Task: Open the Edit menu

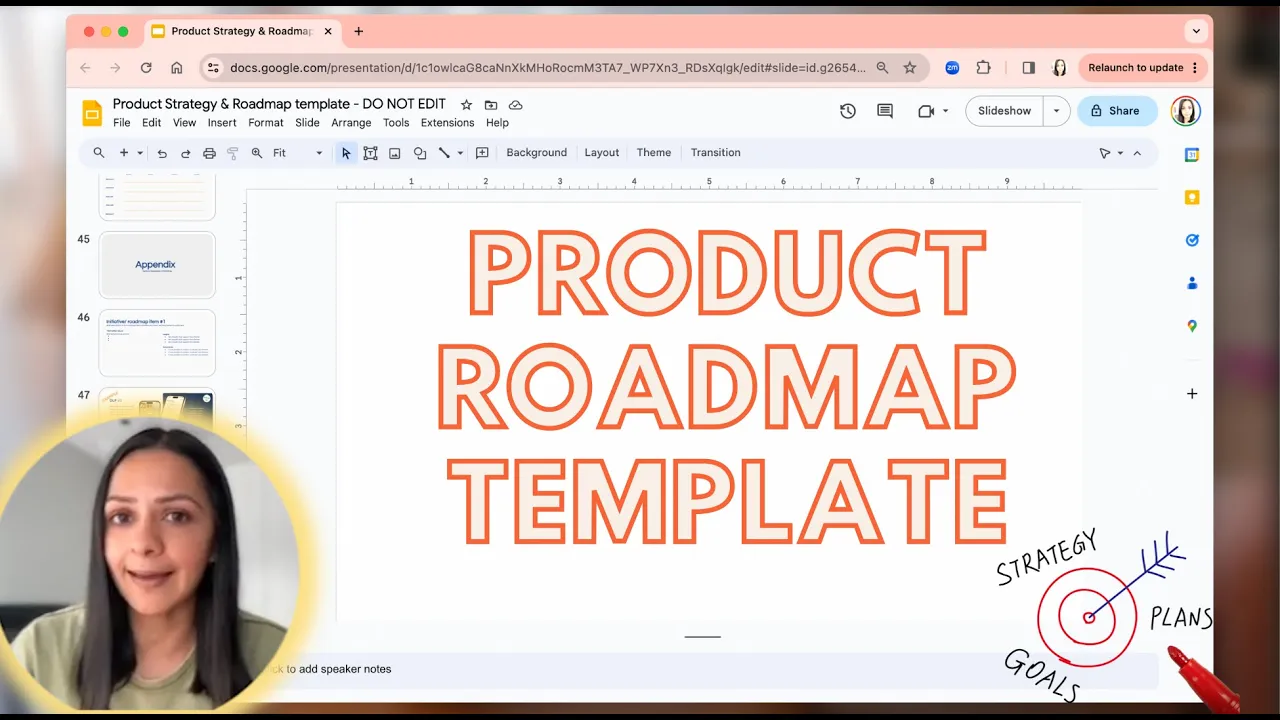Action: 151,123
